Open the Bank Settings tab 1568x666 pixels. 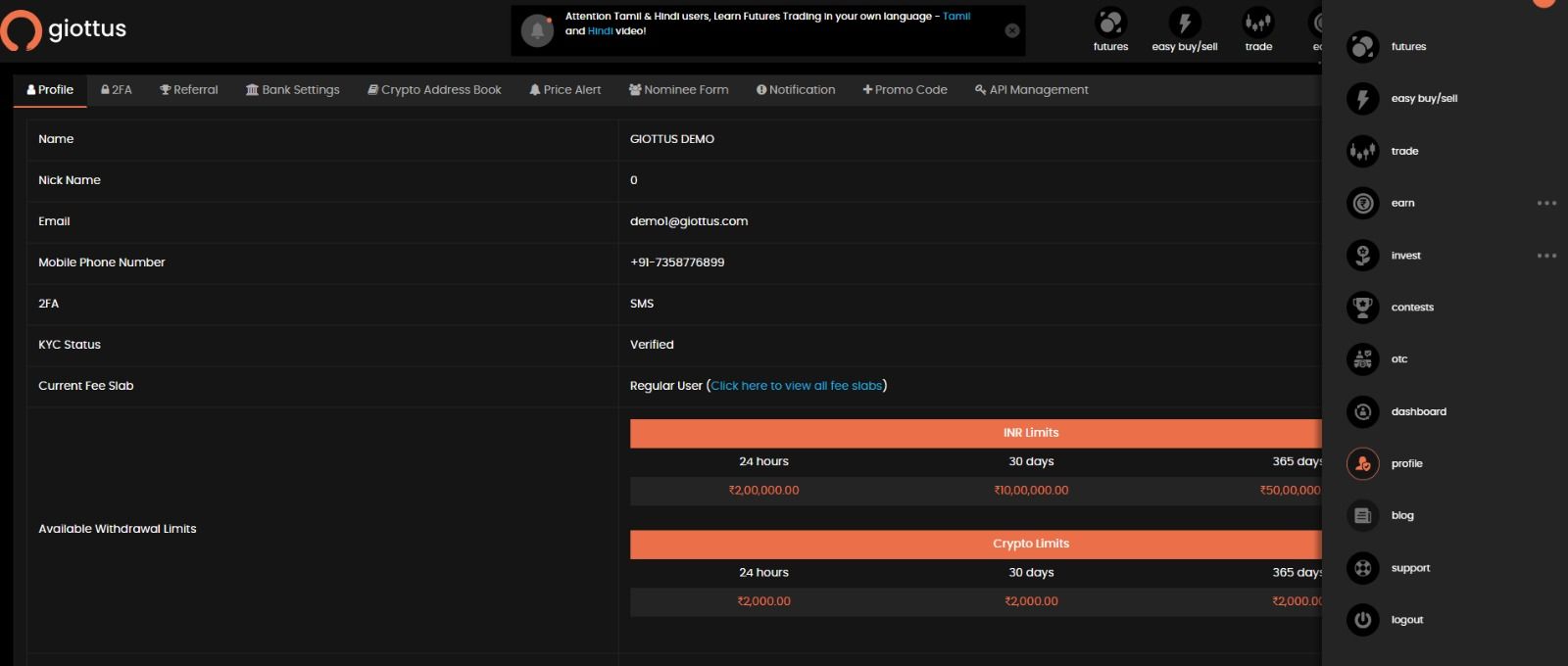tap(292, 90)
